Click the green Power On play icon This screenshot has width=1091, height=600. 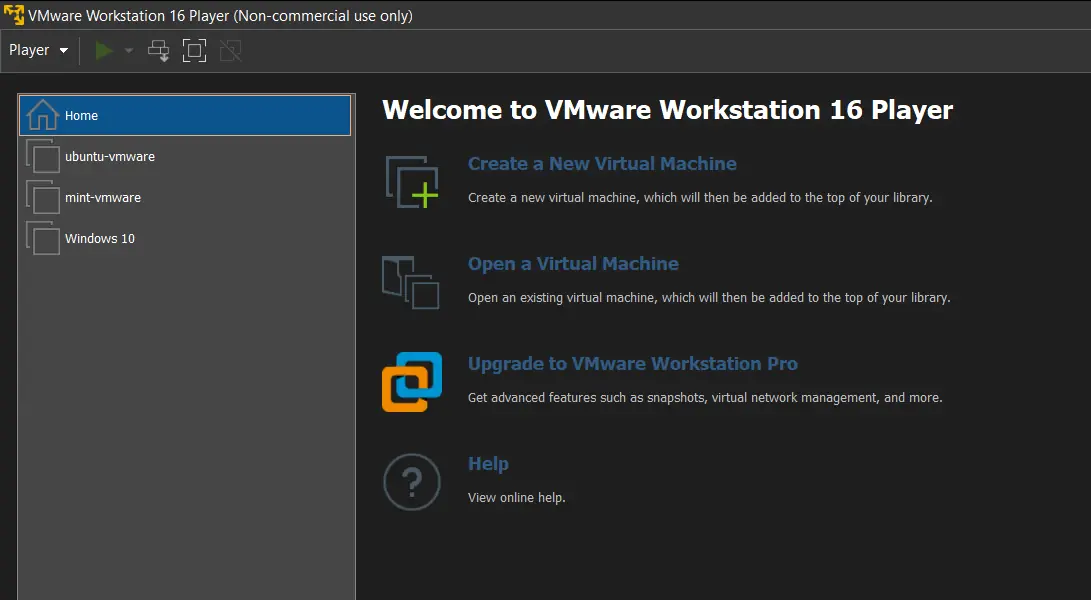point(104,50)
